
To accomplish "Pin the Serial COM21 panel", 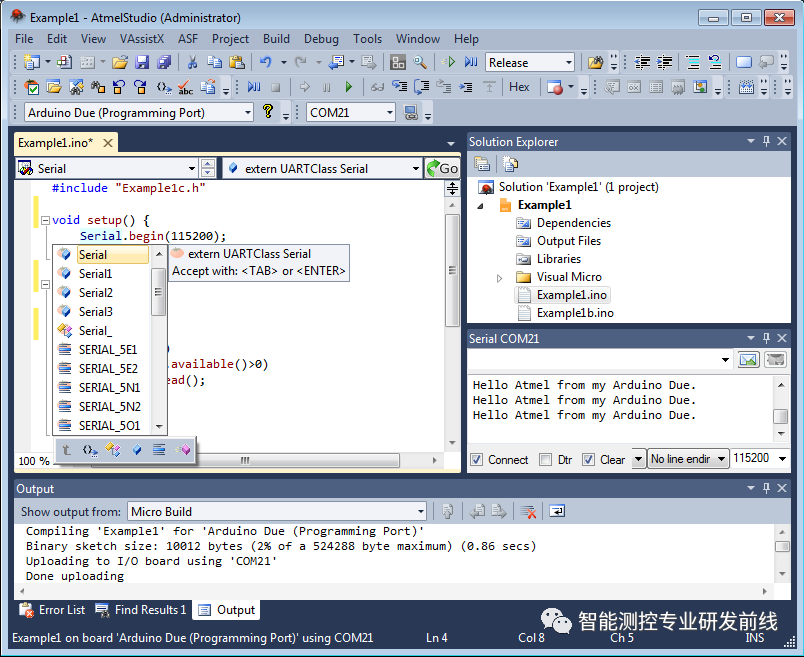I will click(x=766, y=338).
